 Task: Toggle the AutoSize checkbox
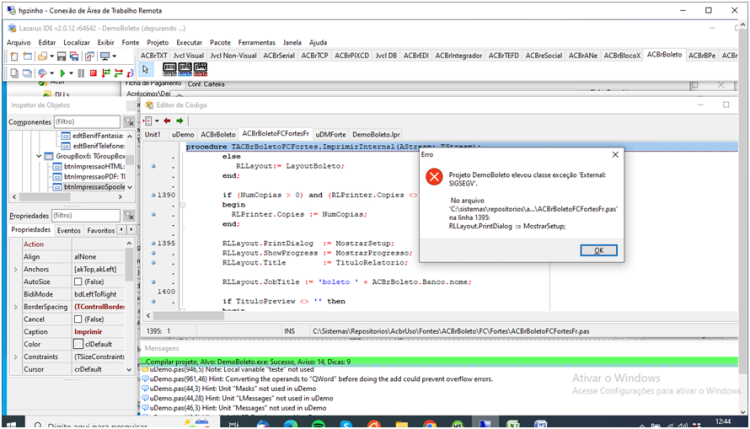pos(78,282)
